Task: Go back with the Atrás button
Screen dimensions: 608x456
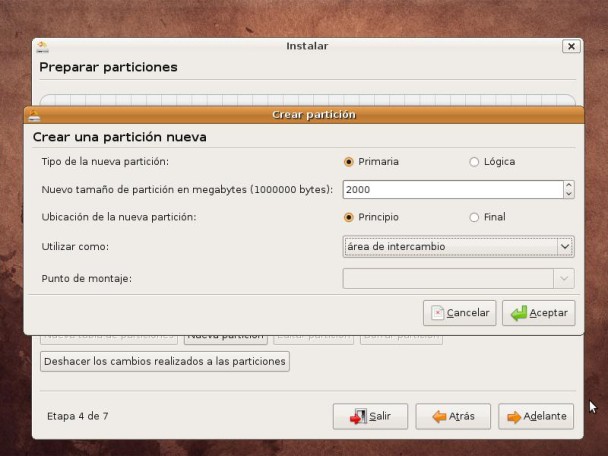Action: pos(453,416)
